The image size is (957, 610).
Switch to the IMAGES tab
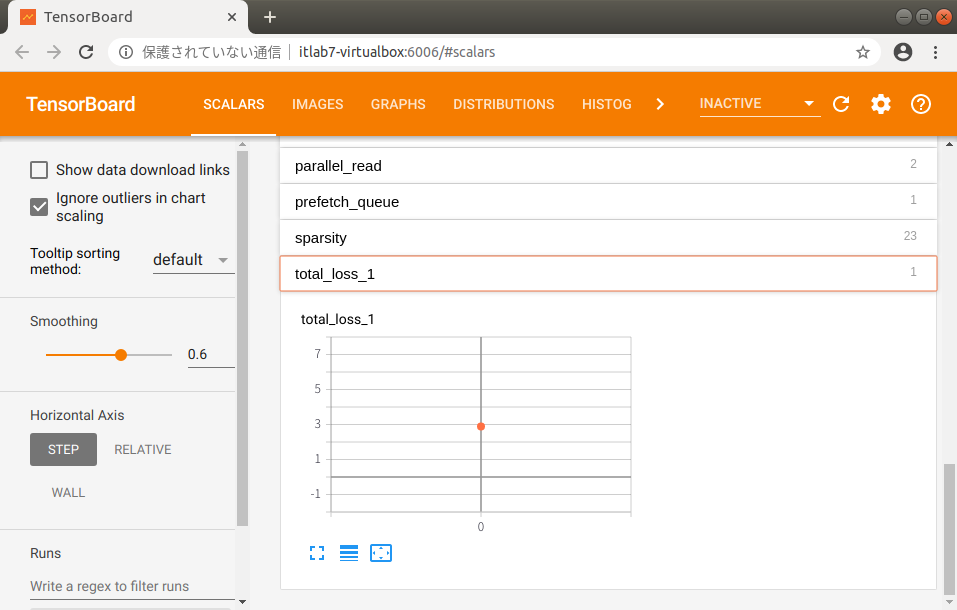tap(317, 104)
